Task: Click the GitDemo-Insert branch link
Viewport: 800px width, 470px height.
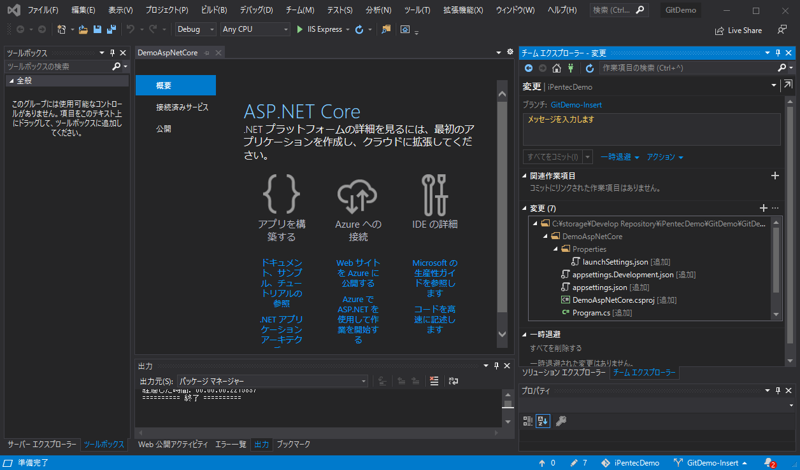Action: (576, 105)
